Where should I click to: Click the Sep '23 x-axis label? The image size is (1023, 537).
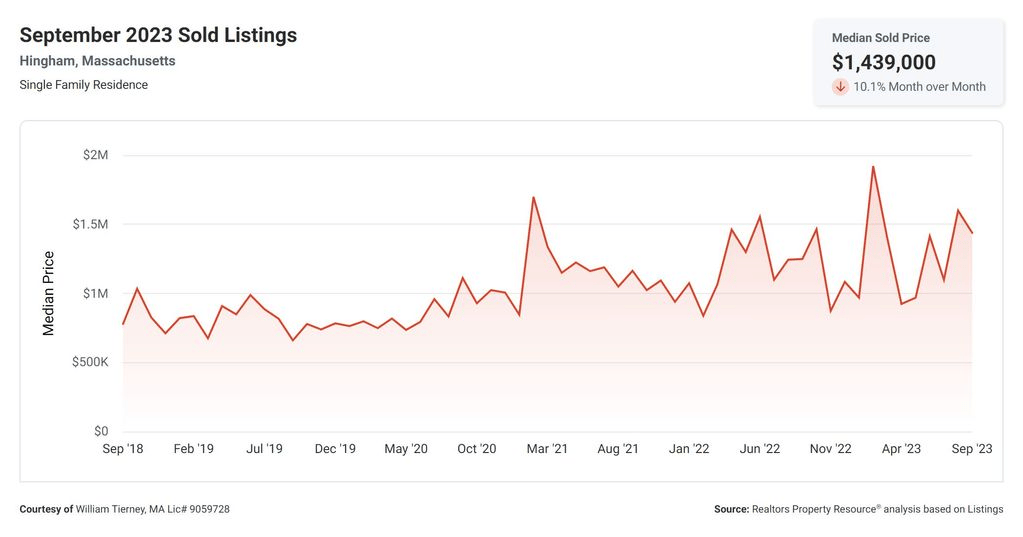point(971,449)
